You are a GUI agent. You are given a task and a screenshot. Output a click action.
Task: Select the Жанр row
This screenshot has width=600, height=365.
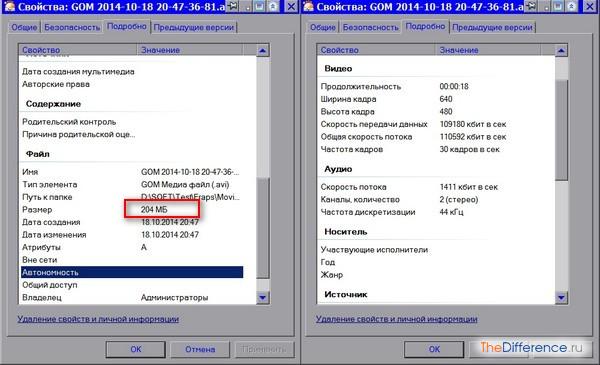430,275
